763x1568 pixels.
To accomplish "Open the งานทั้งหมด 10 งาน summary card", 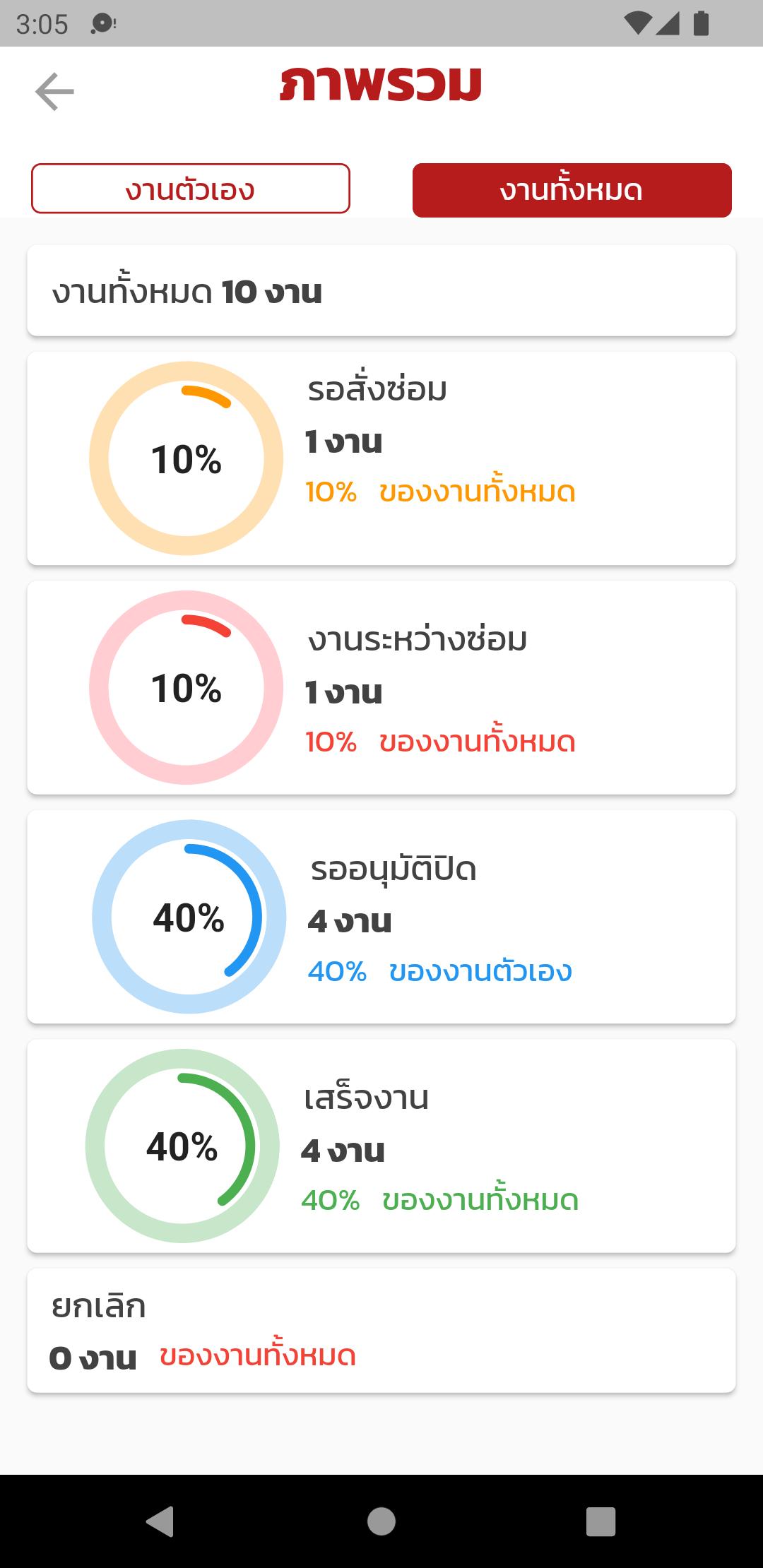I will pos(381,290).
